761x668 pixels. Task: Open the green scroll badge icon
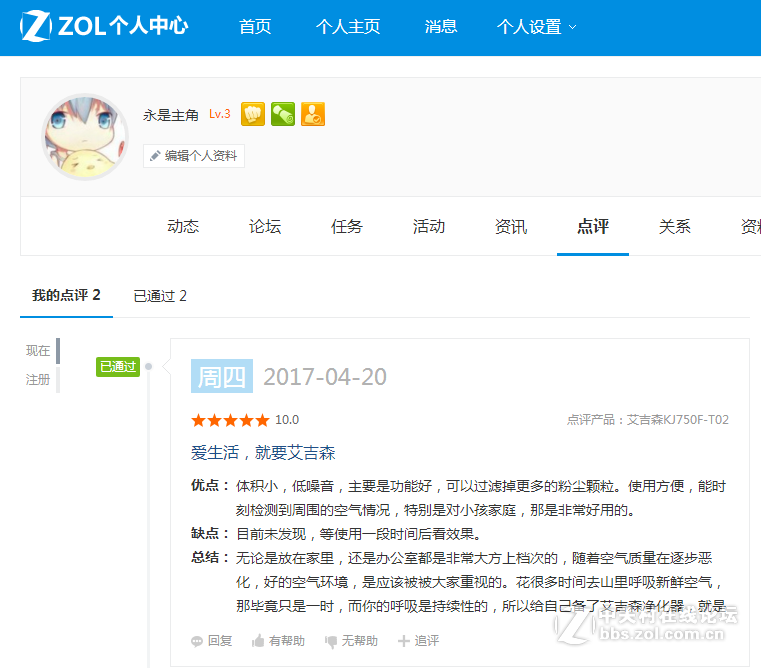pos(283,114)
